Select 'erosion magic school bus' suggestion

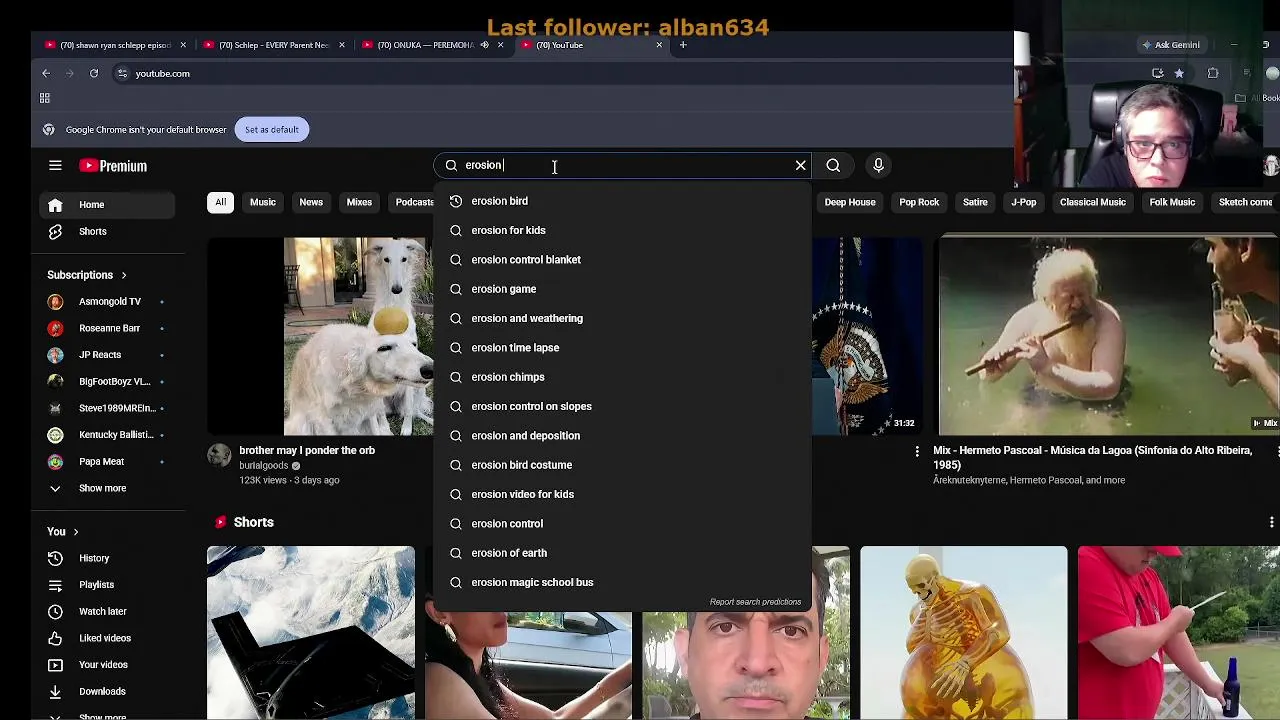(622, 582)
